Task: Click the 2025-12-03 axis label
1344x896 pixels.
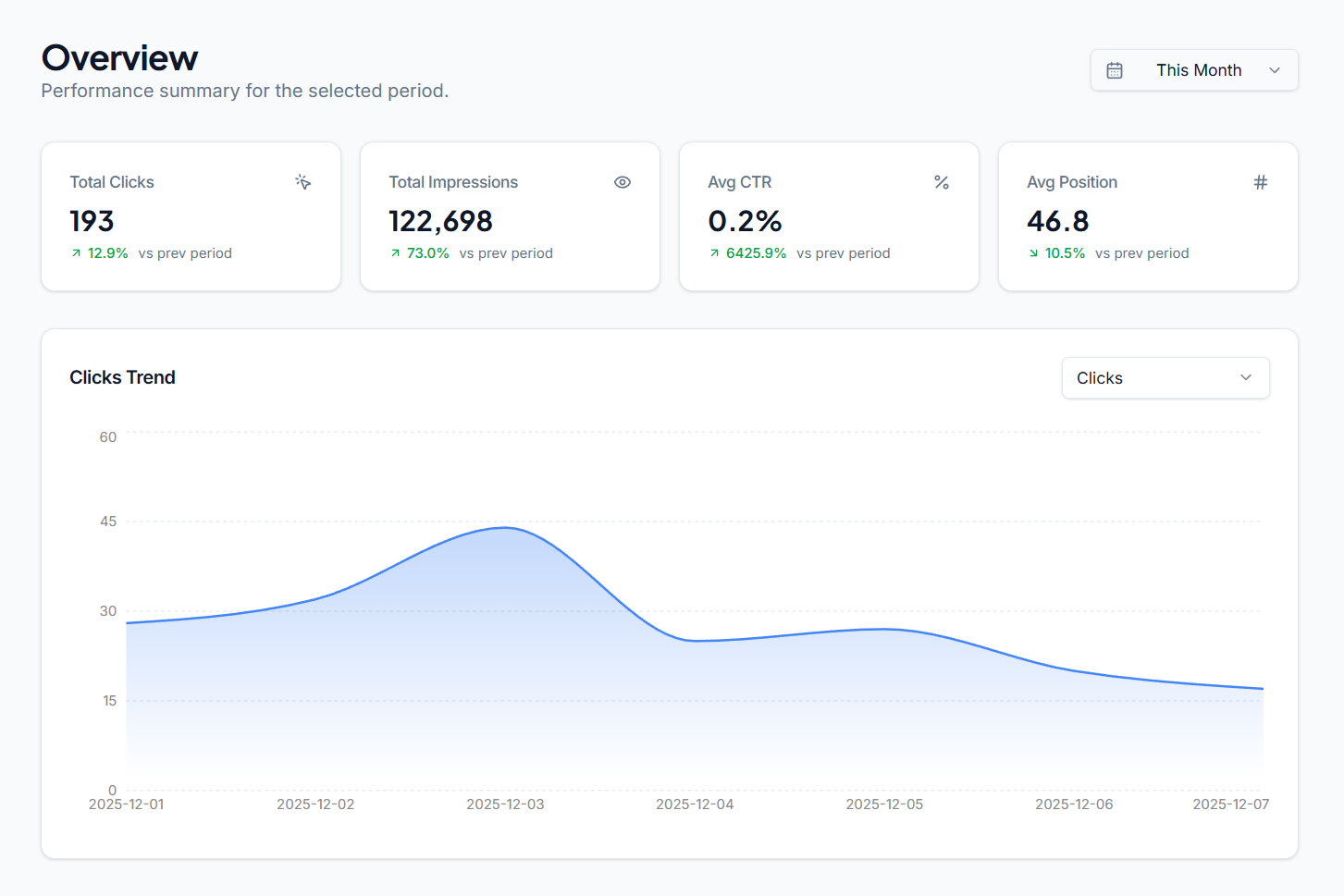Action: pyautogui.click(x=505, y=804)
